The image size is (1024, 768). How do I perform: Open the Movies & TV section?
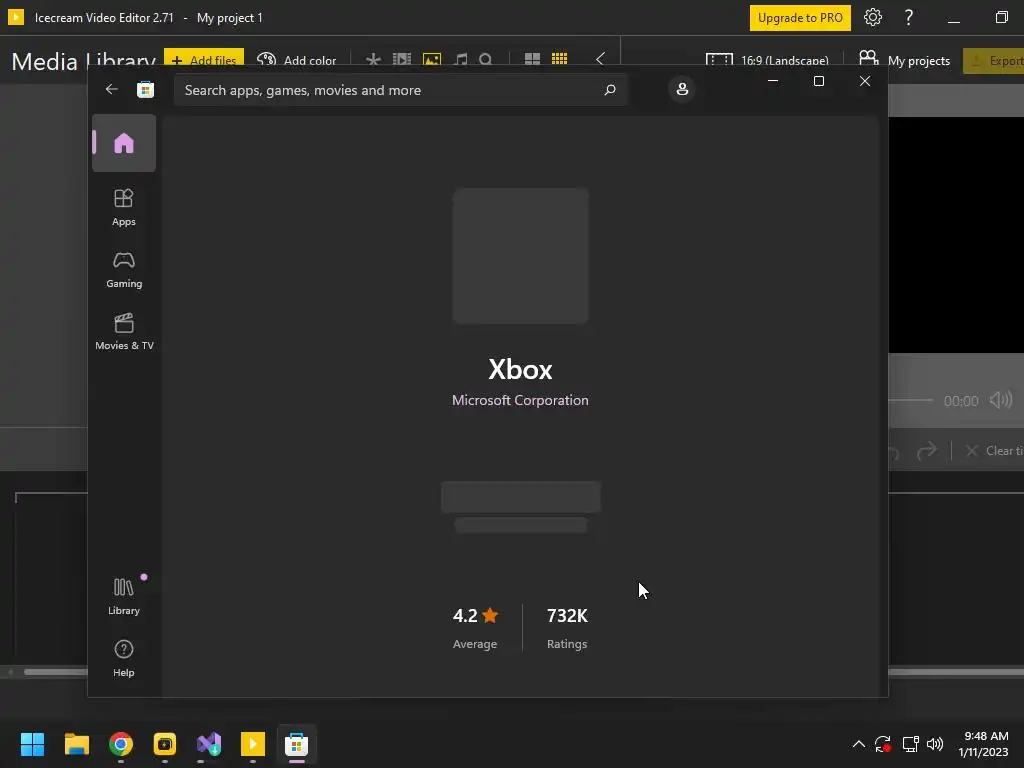pos(124,332)
